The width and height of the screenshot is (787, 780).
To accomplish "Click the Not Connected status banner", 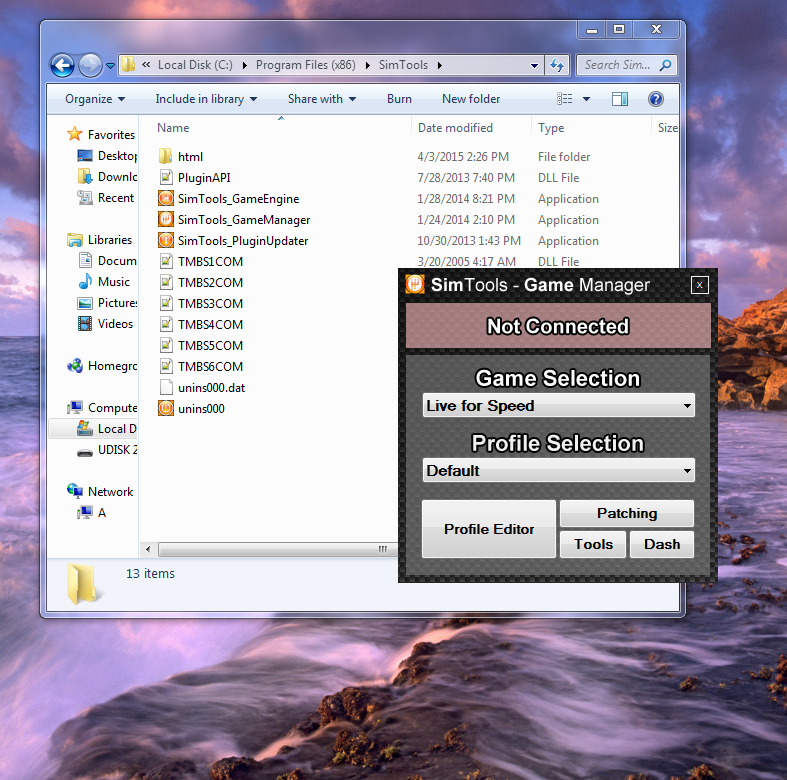I will click(x=558, y=326).
